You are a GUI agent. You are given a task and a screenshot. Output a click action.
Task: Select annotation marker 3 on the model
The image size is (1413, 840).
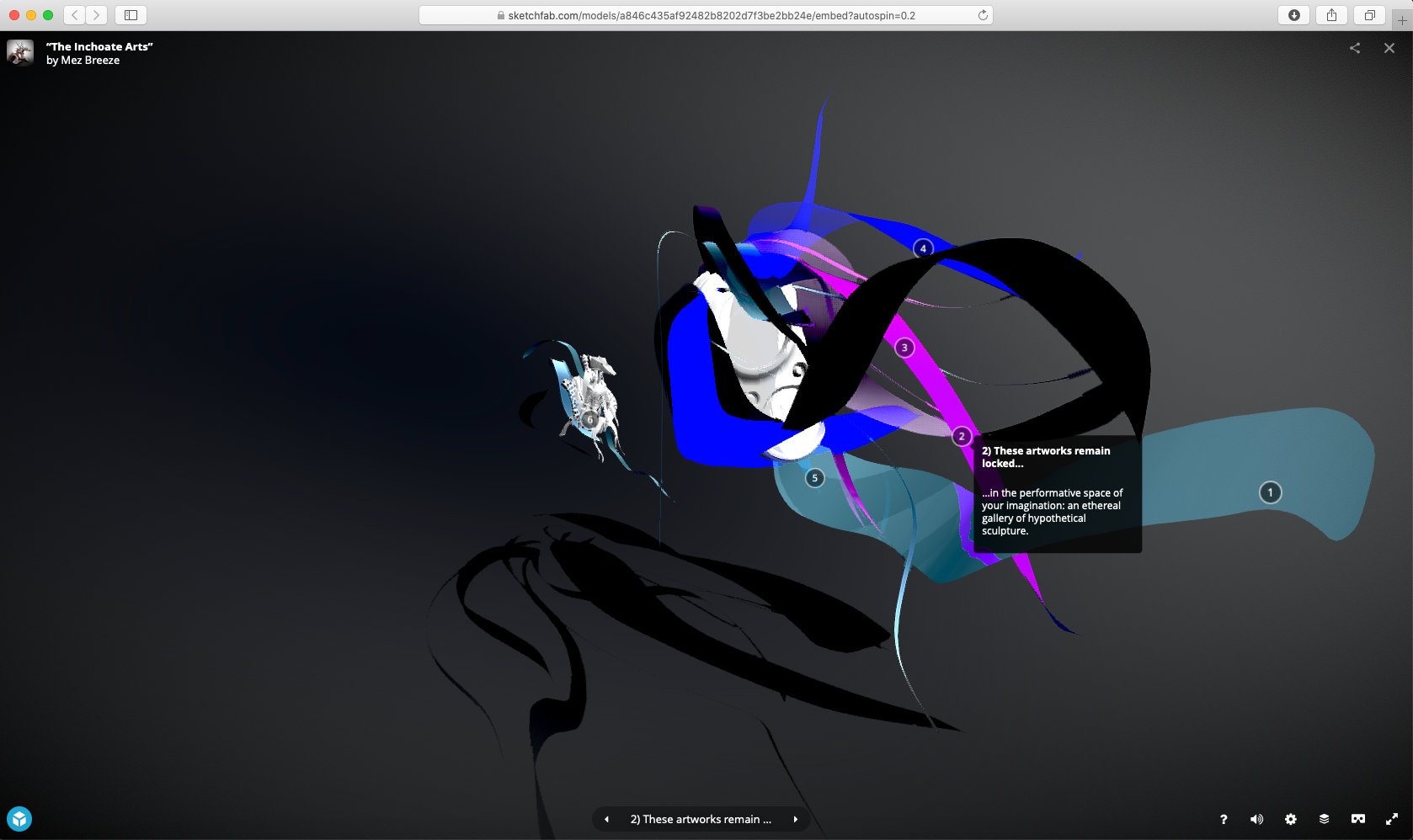(x=904, y=348)
